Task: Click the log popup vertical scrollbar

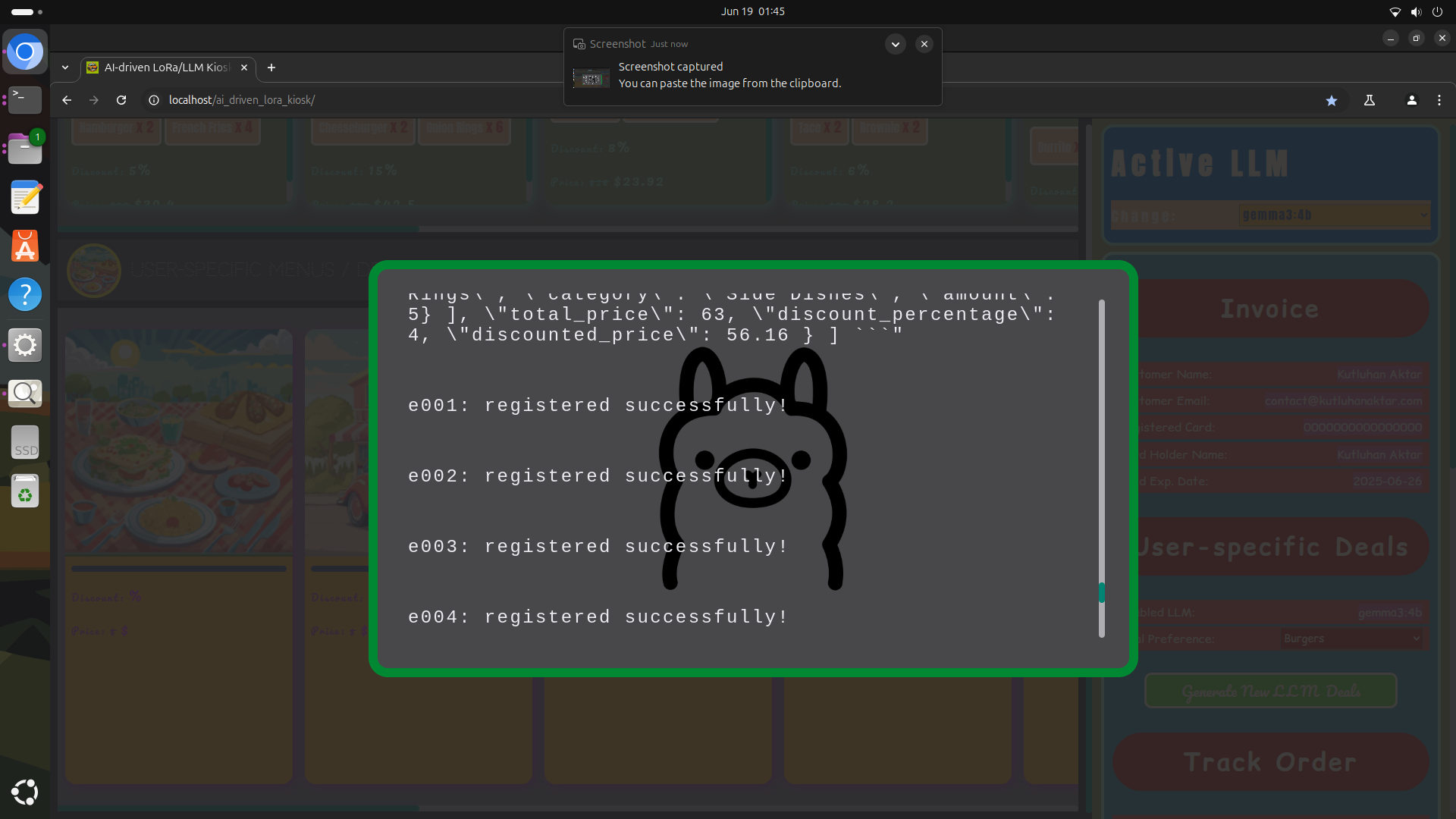Action: [x=1101, y=591]
